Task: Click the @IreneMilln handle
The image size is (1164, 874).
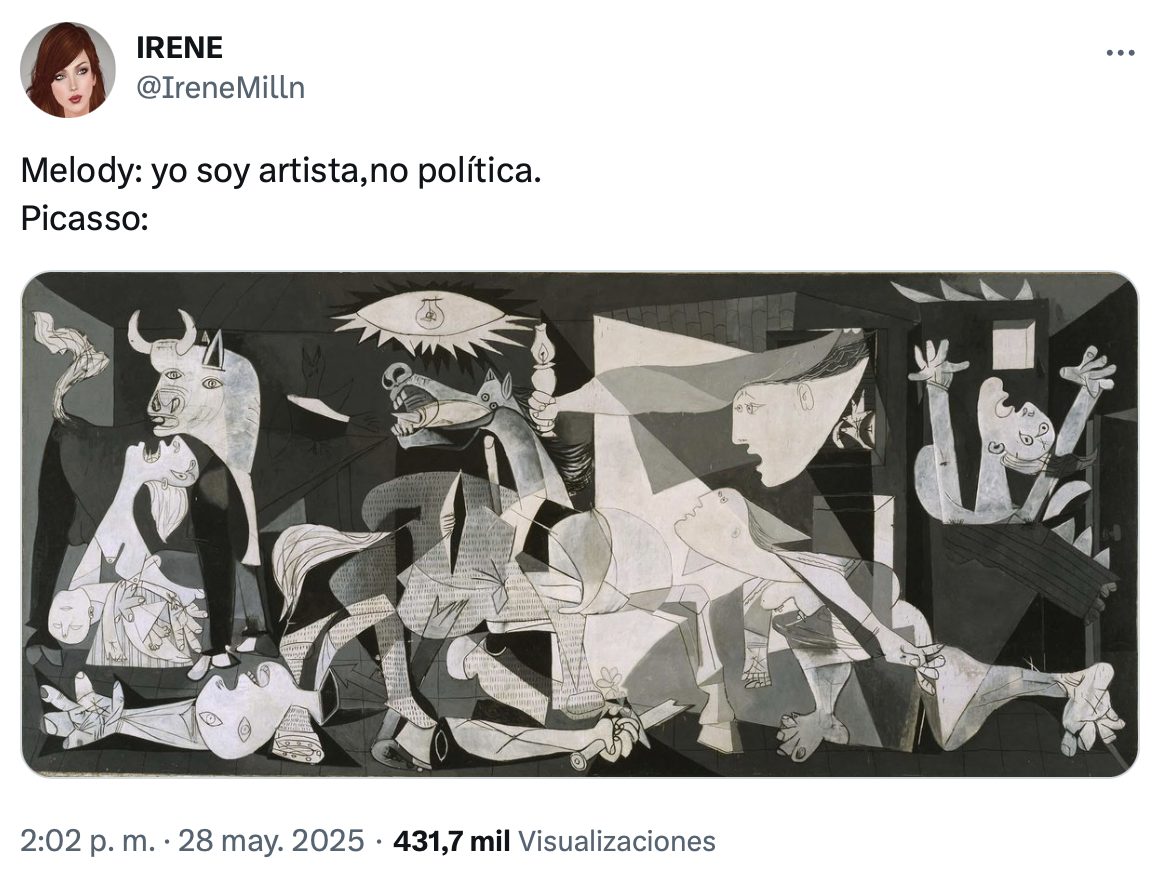Action: pos(220,88)
